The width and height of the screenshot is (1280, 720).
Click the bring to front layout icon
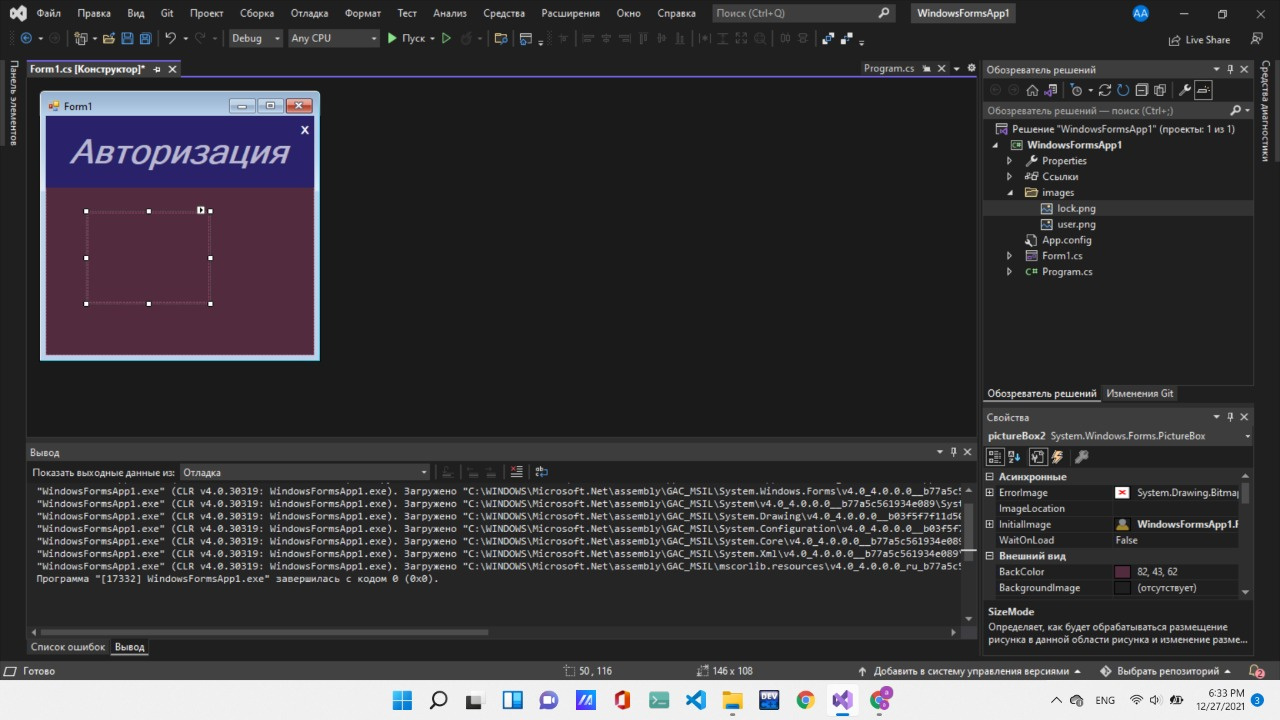[828, 39]
